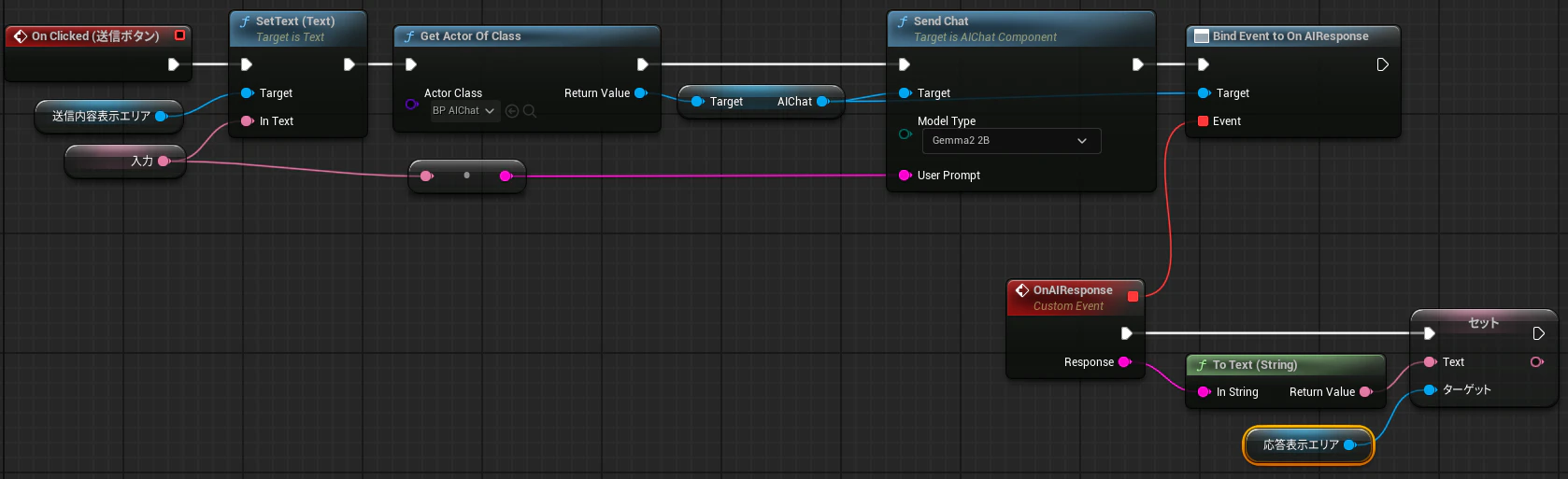The image size is (1568, 479).
Task: Click the output pin of the 入力 node
Action: coord(164,162)
